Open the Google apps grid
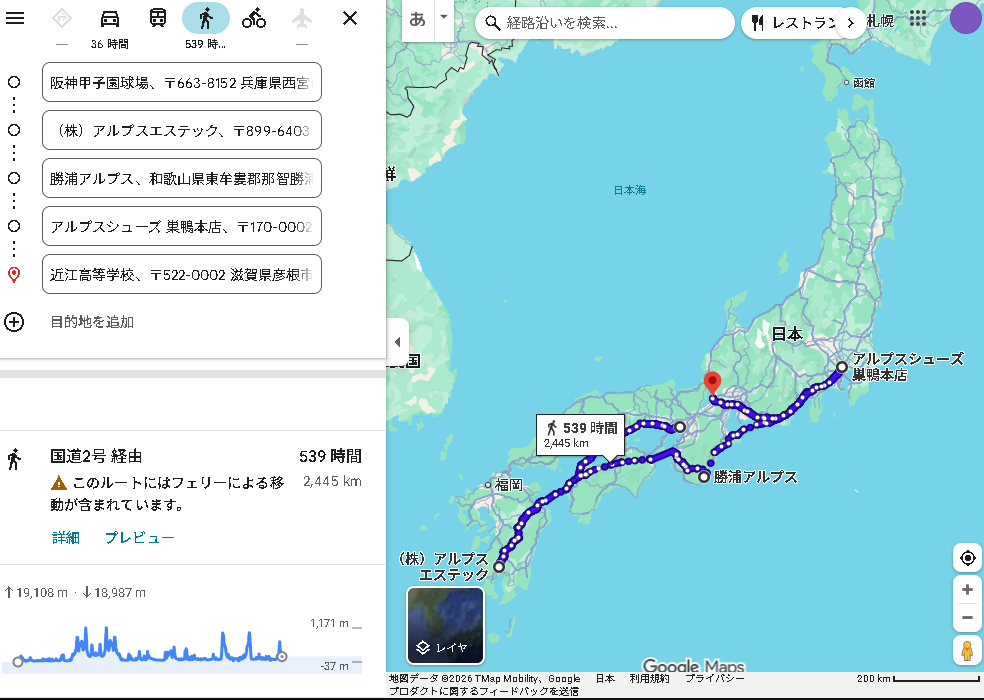 917,19
